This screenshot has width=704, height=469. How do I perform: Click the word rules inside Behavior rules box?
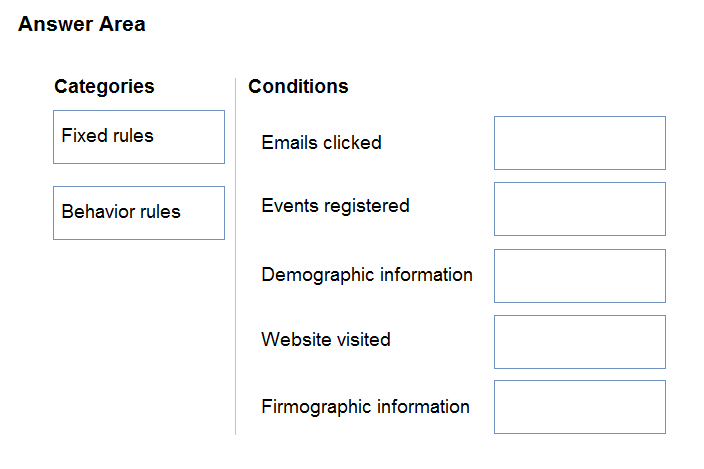point(160,211)
